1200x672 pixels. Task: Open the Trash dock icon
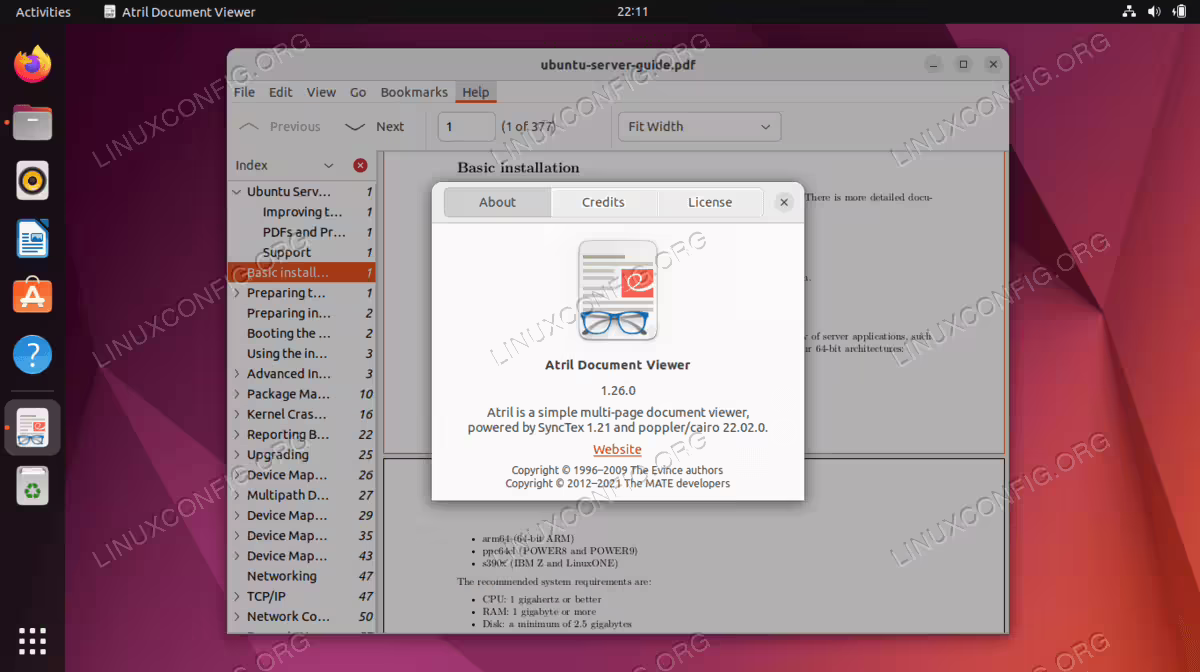pyautogui.click(x=33, y=486)
